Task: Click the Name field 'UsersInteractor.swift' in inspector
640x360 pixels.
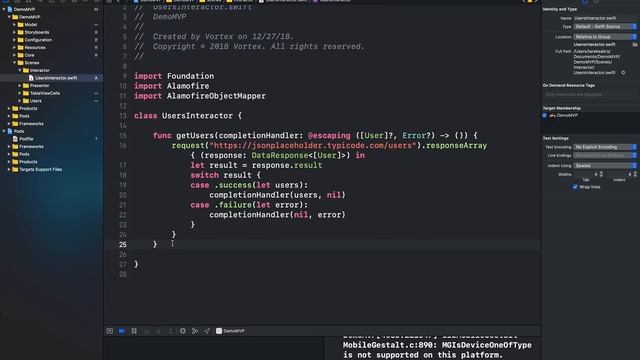Action: point(605,18)
